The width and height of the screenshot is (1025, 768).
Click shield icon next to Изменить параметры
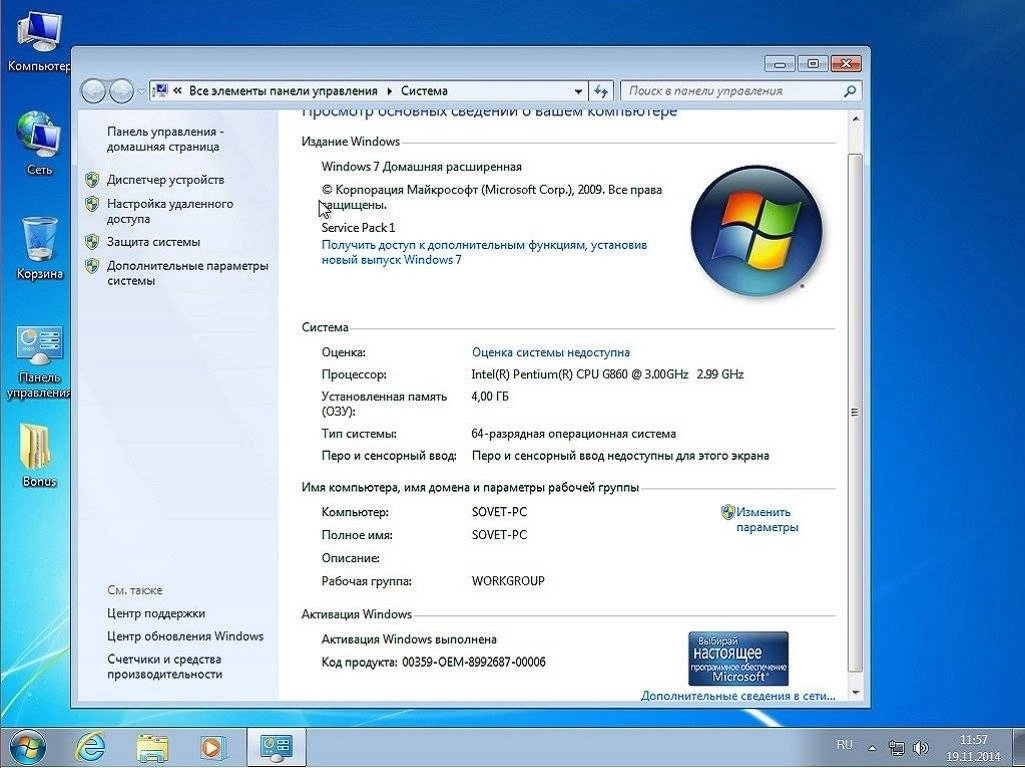pos(728,512)
